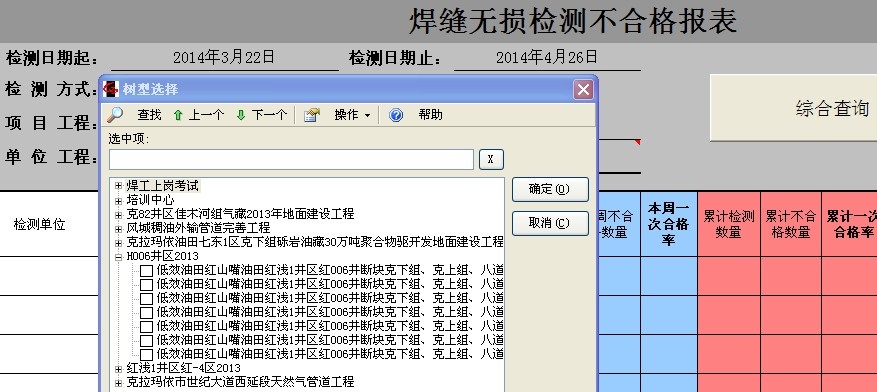The image size is (877, 392).
Task: Click the 检测日期起 date field 2014年3月22日
Action: click(224, 57)
